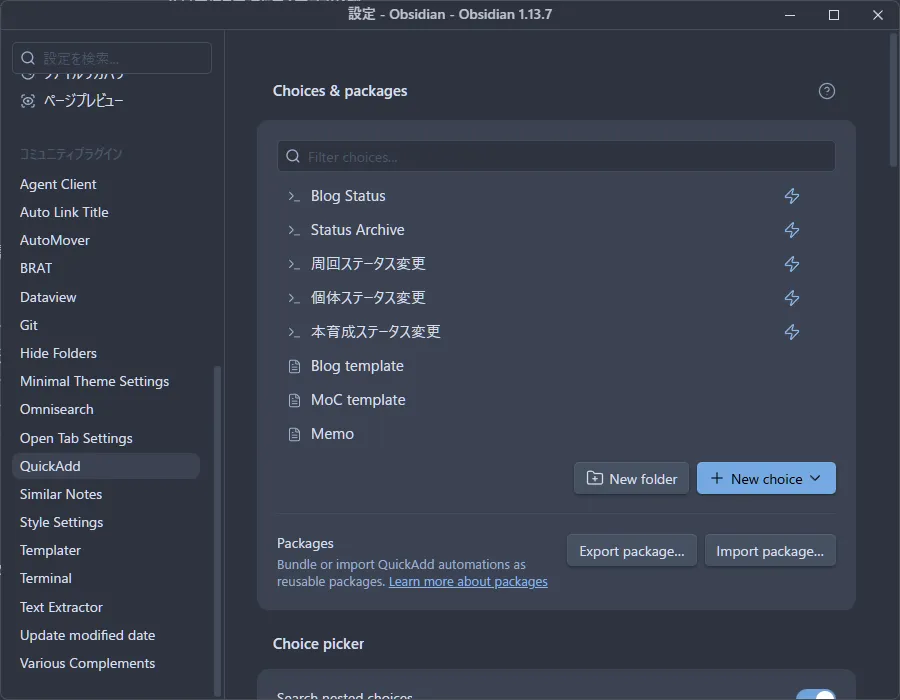Open Agent Client plugin settings

coord(58,184)
